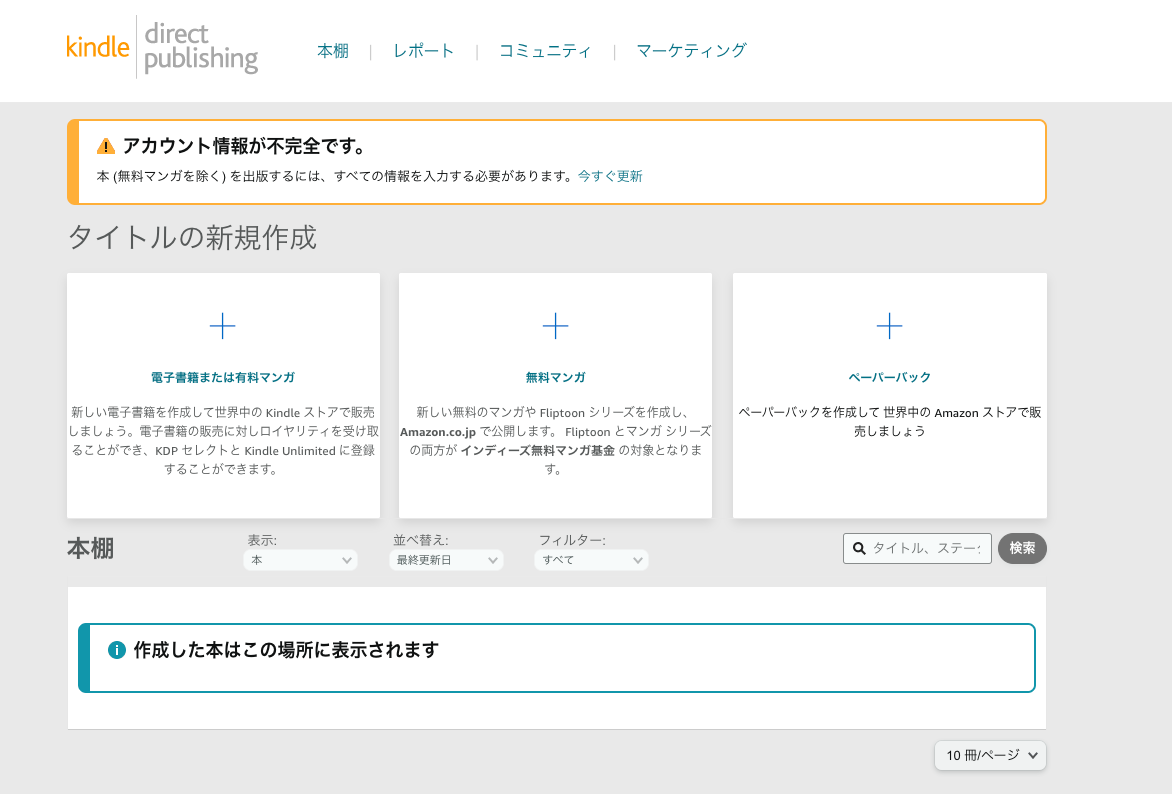Focus the title search input field
Screen dimensions: 1172x794
pos(917,548)
